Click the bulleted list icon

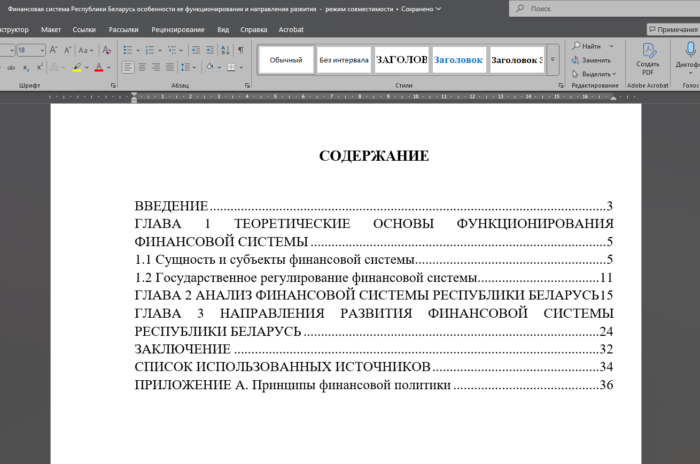click(128, 50)
